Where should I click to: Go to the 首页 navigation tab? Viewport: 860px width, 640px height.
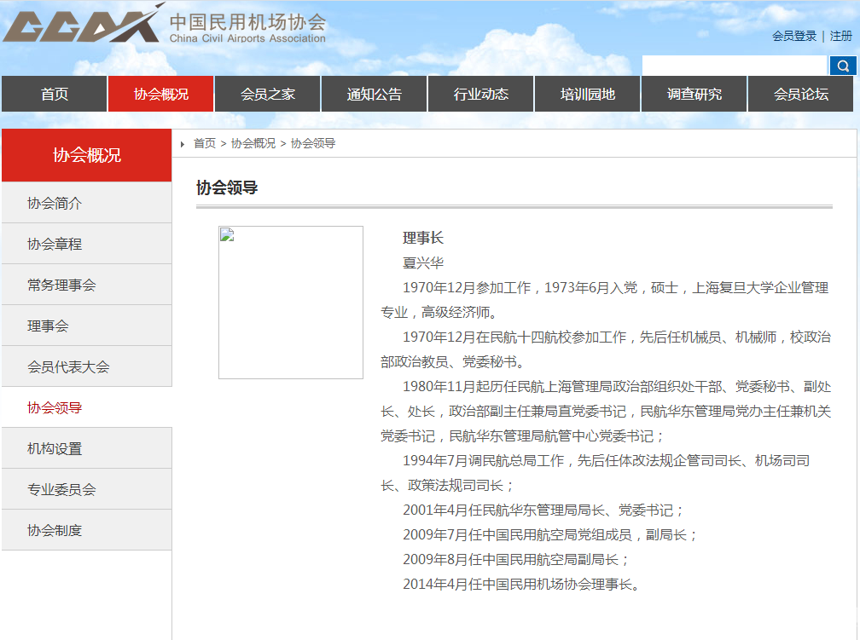pyautogui.click(x=54, y=94)
